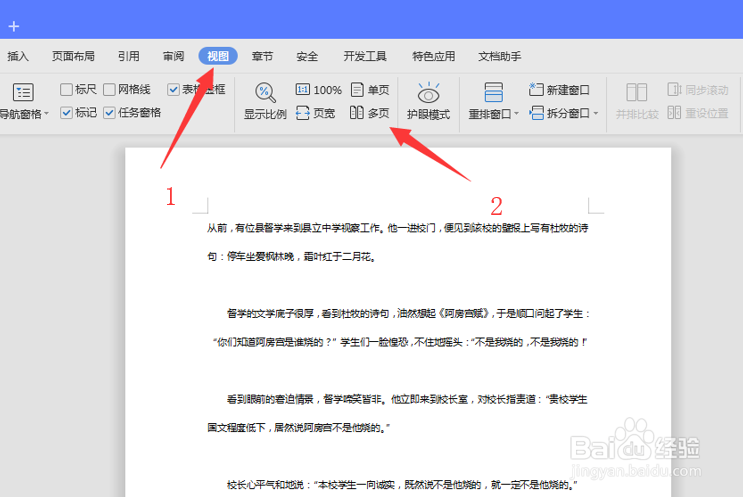Toggle the ruler (标尺) checkbox
743x497 pixels.
[x=66, y=90]
